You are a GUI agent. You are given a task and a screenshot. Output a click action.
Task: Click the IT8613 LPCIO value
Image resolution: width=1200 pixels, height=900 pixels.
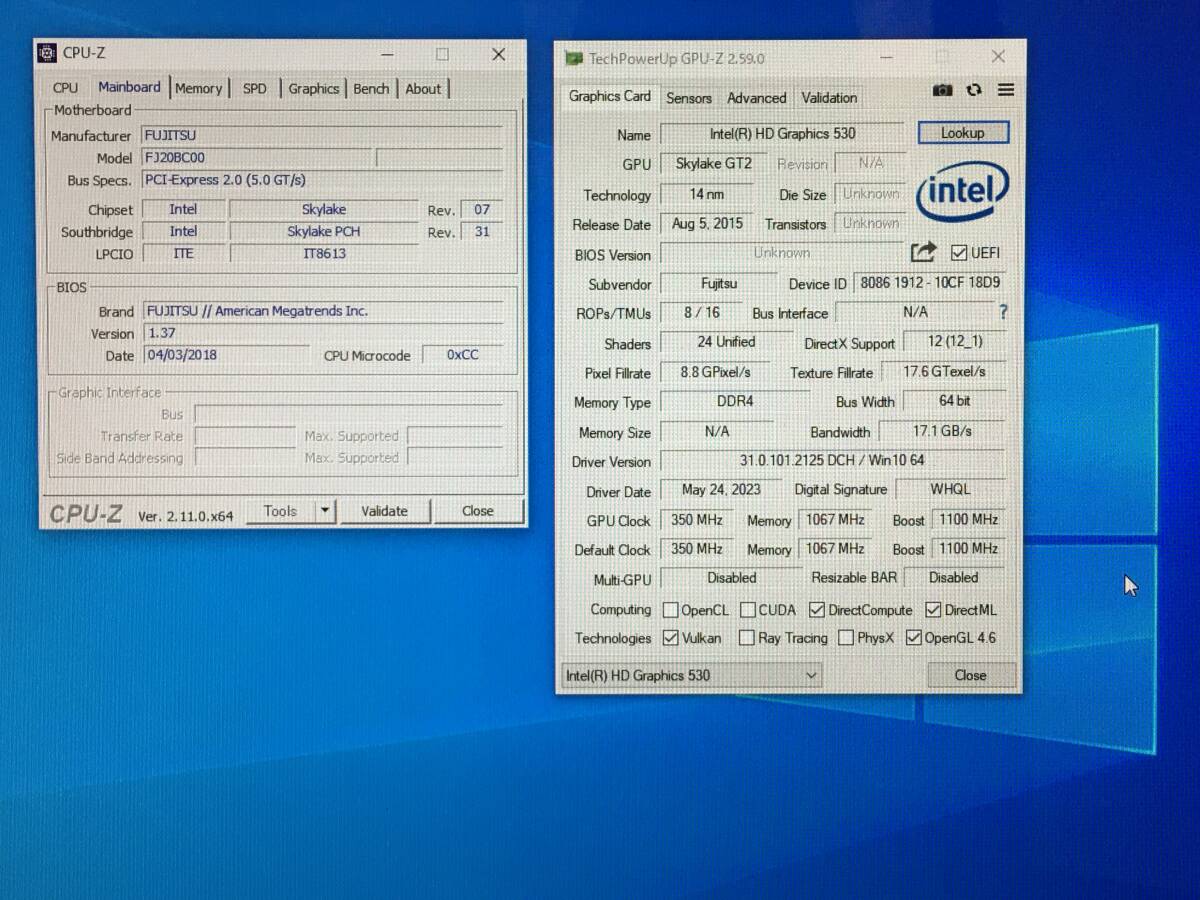pos(324,254)
